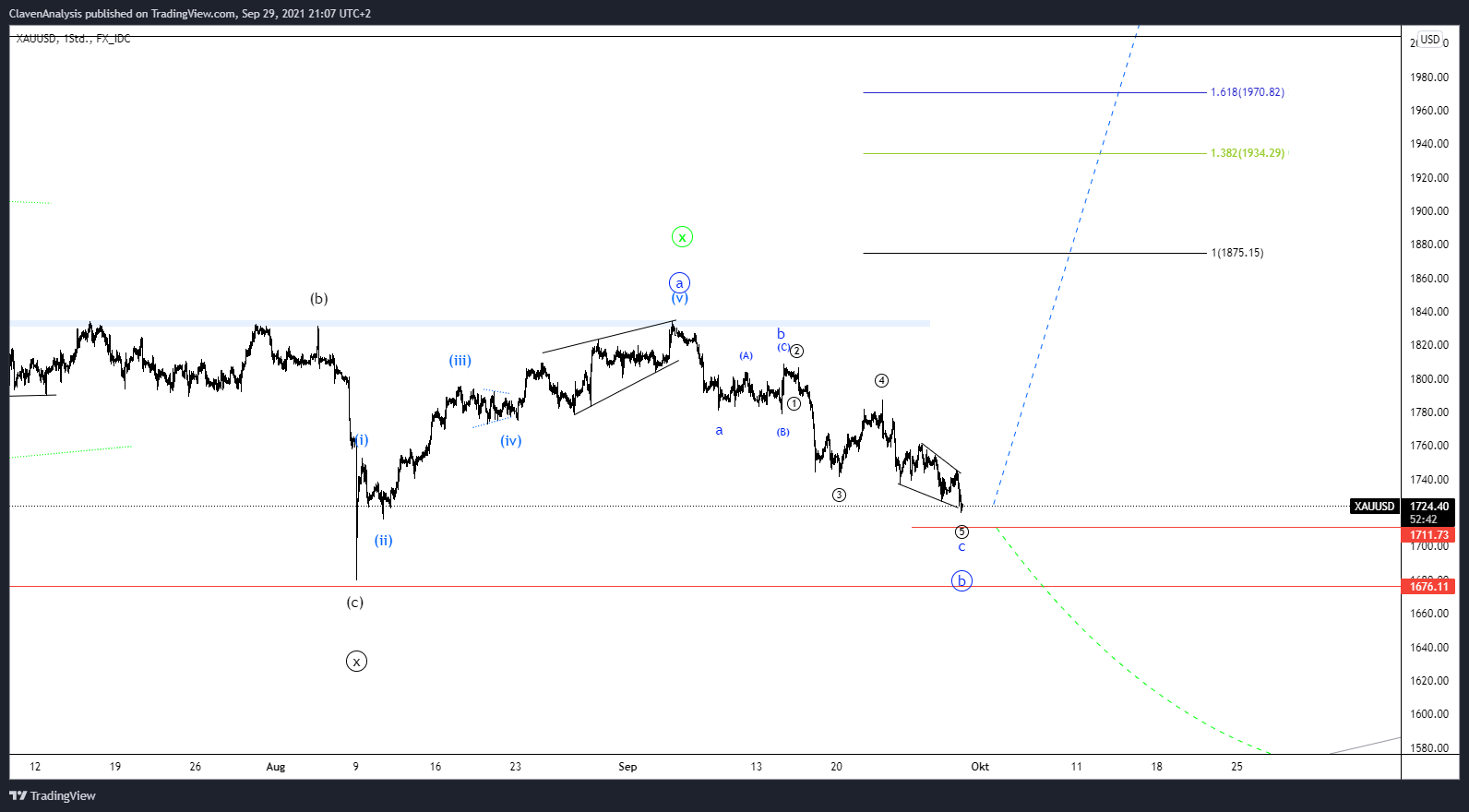Select the circled 4 wave marker
The height and width of the screenshot is (812, 1469).
point(881,381)
